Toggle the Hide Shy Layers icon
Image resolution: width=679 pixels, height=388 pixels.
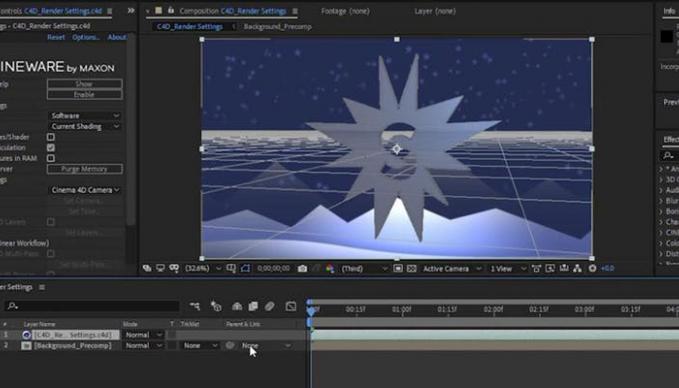coord(237,306)
